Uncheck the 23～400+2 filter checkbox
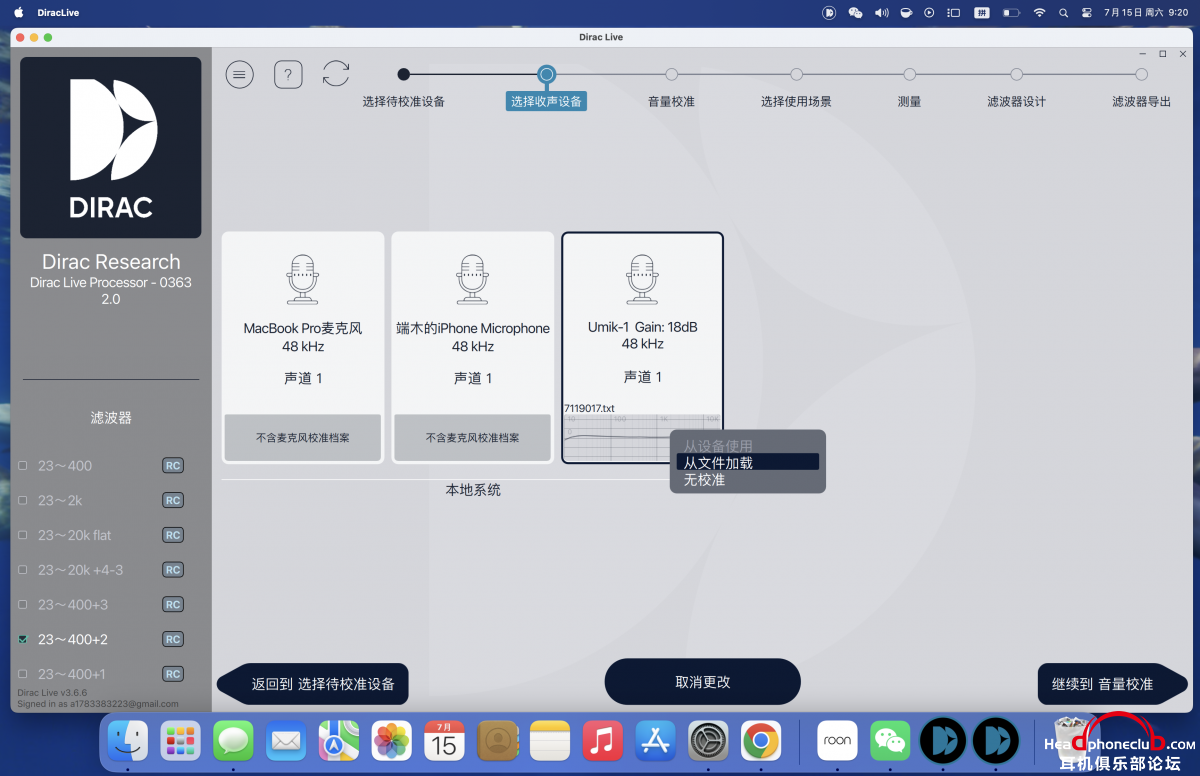The width and height of the screenshot is (1200, 776). pyautogui.click(x=23, y=640)
